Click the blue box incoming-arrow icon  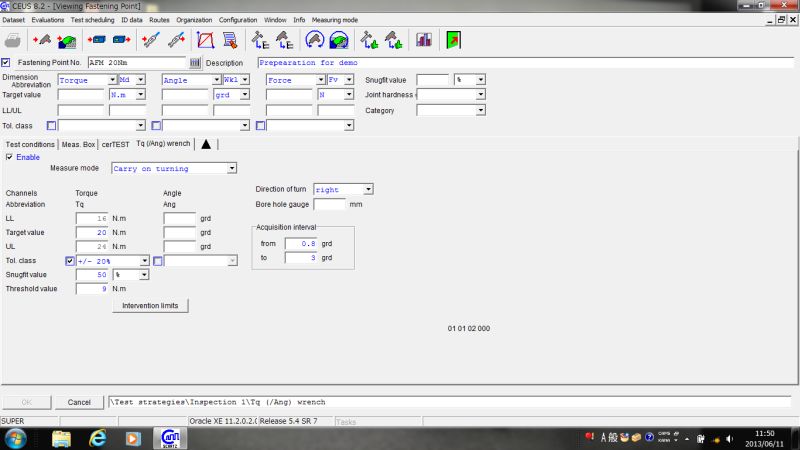tap(96, 40)
